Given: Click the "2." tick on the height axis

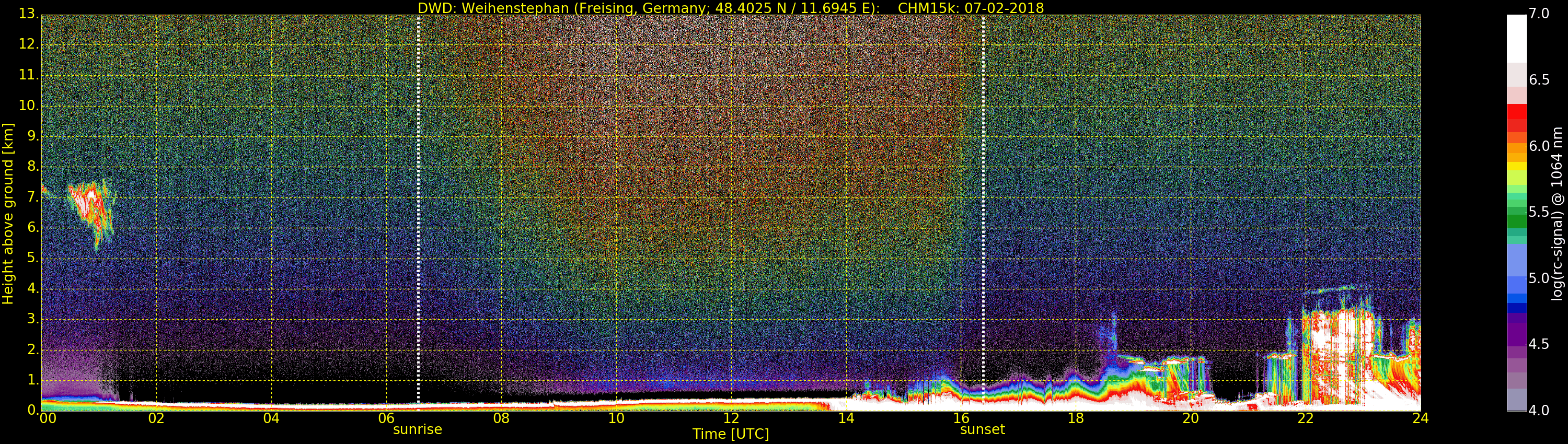Looking at the screenshot, I should point(33,350).
